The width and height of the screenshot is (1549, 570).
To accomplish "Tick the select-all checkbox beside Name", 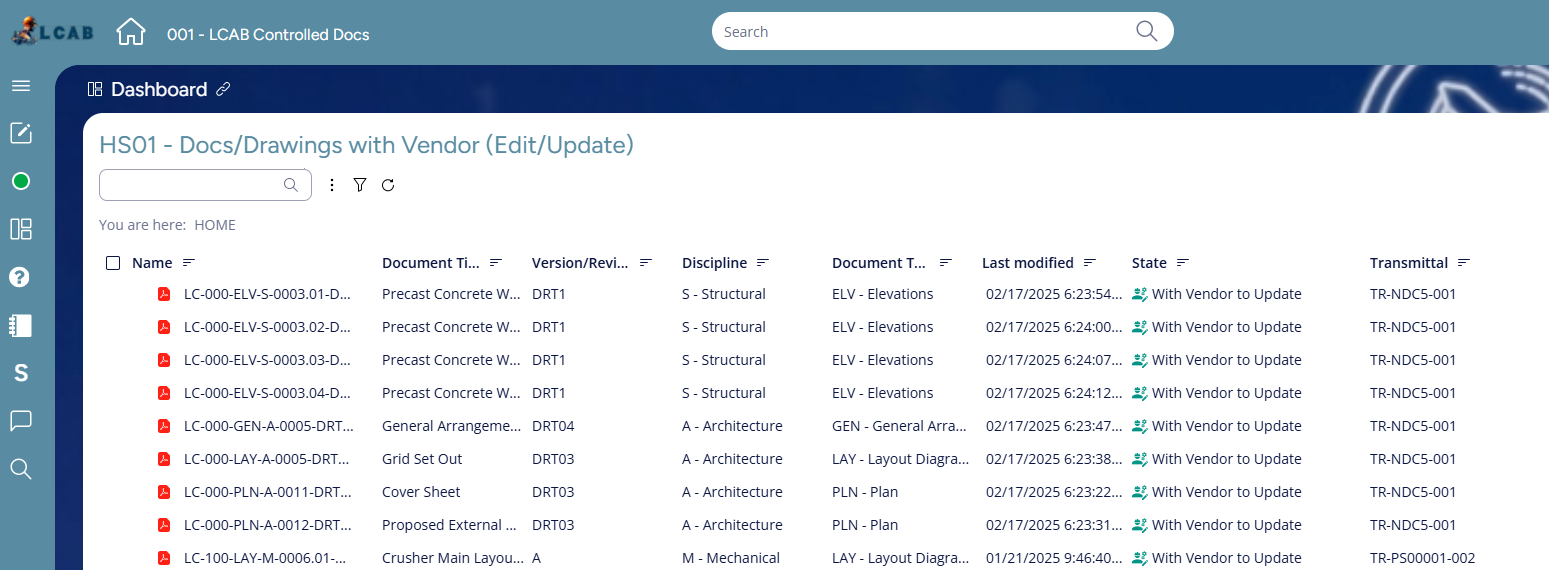I will coord(113,263).
